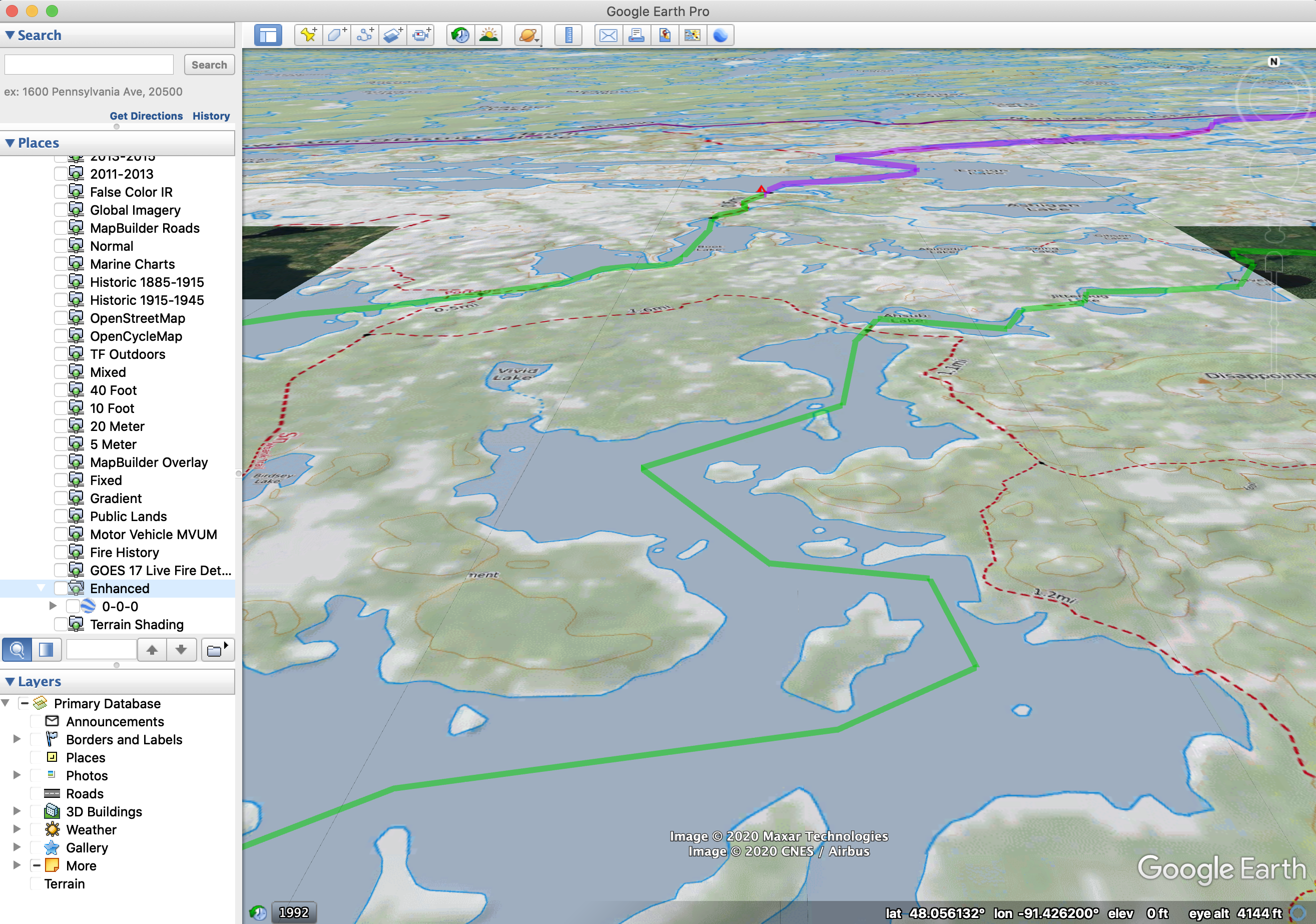This screenshot has width=1316, height=924.
Task: Click the Places filter text field
Action: pyautogui.click(x=102, y=649)
